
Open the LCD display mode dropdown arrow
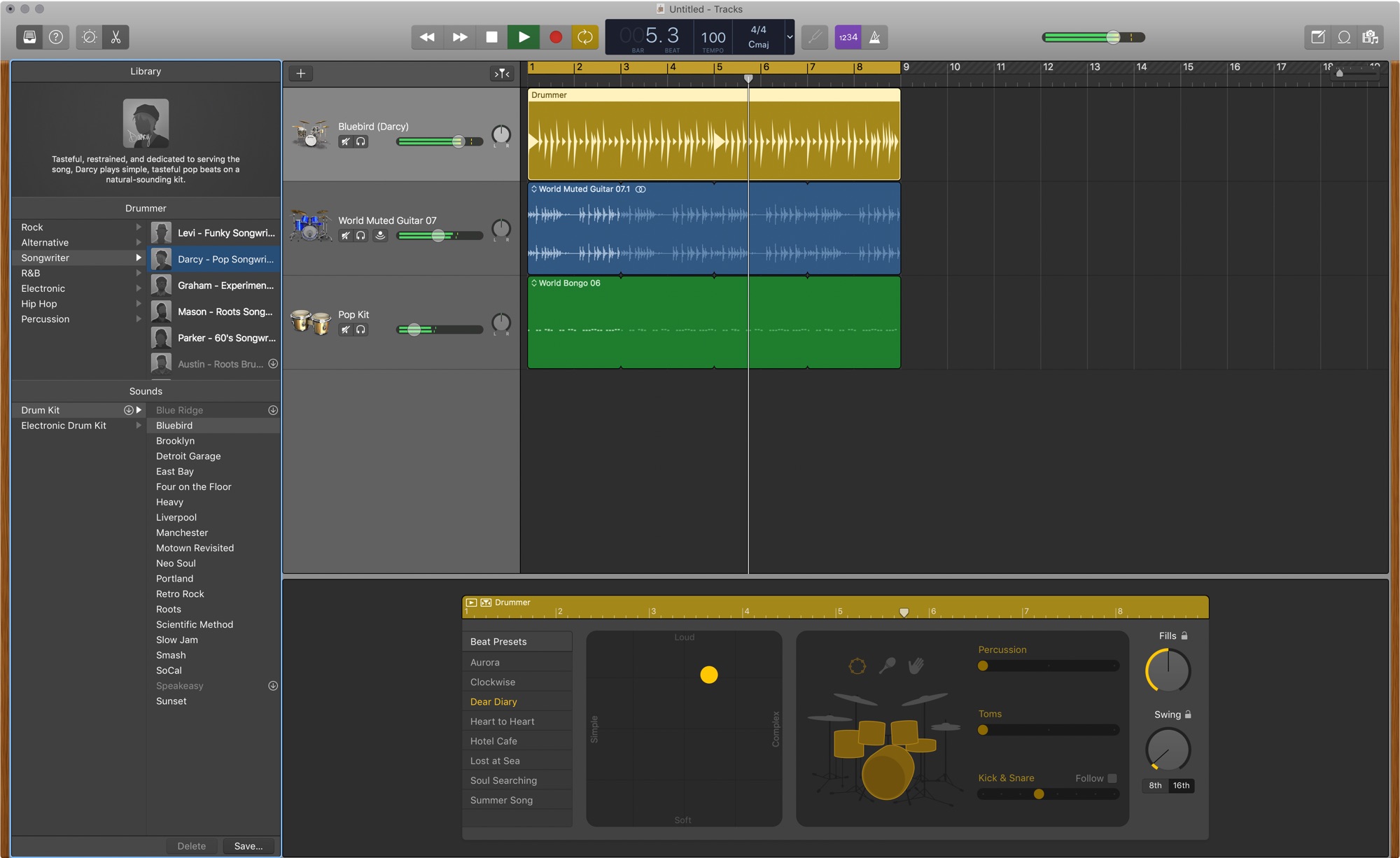[x=790, y=37]
